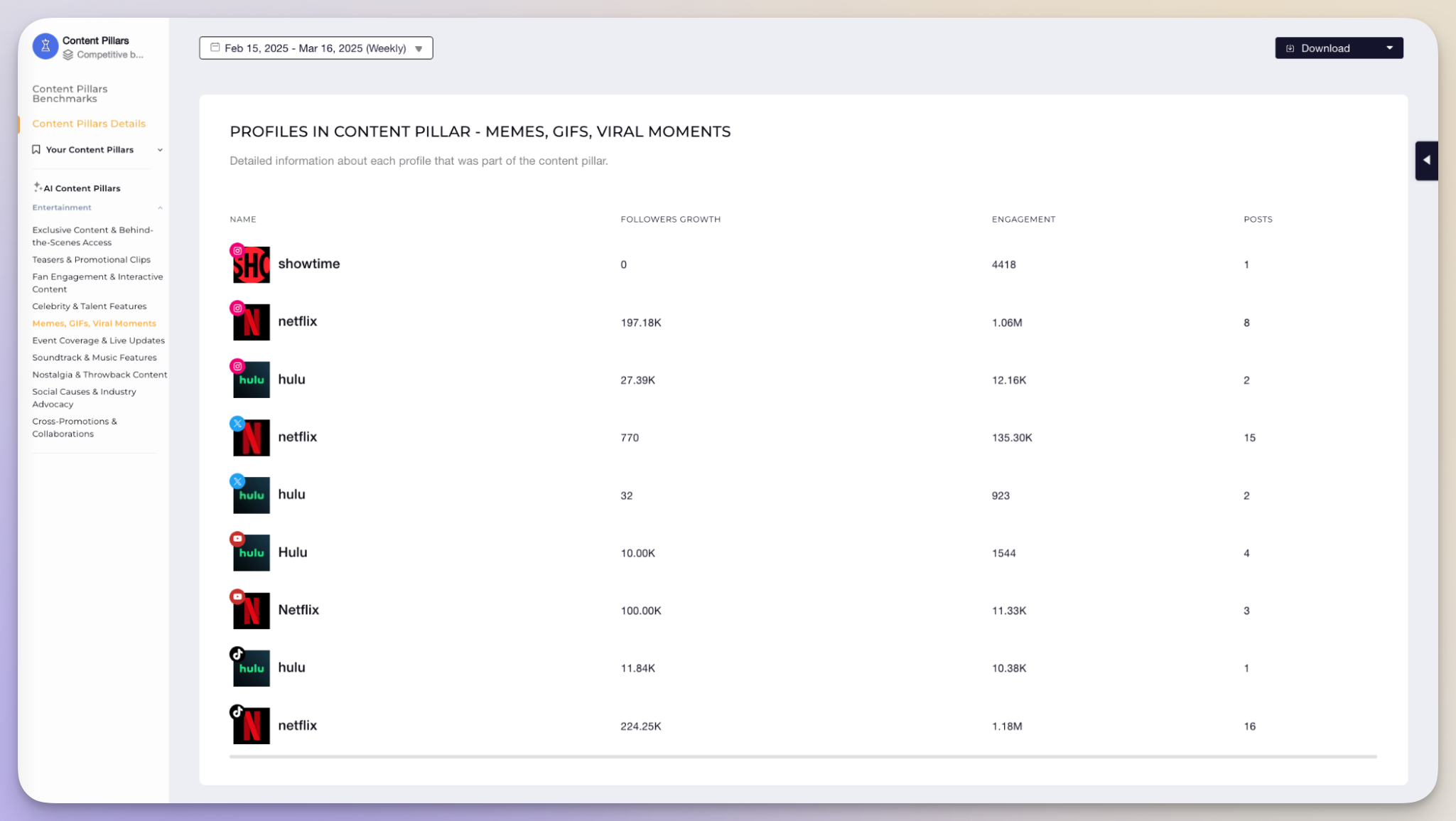Image resolution: width=1456 pixels, height=821 pixels.
Task: Click the X badge on hulu row with 923 engagement
Action: click(237, 481)
